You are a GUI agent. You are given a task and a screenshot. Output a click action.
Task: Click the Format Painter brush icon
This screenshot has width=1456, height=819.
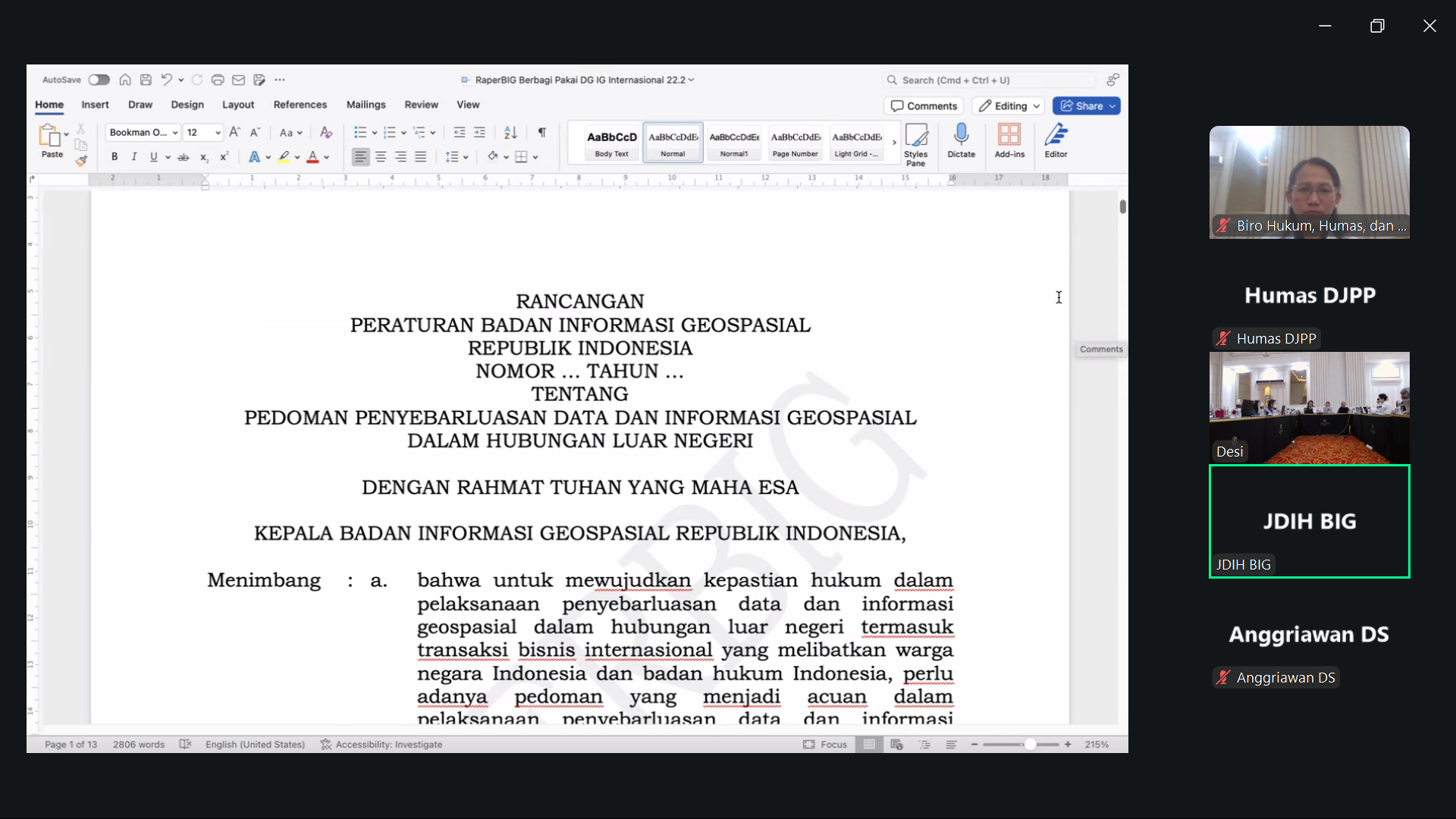81,161
